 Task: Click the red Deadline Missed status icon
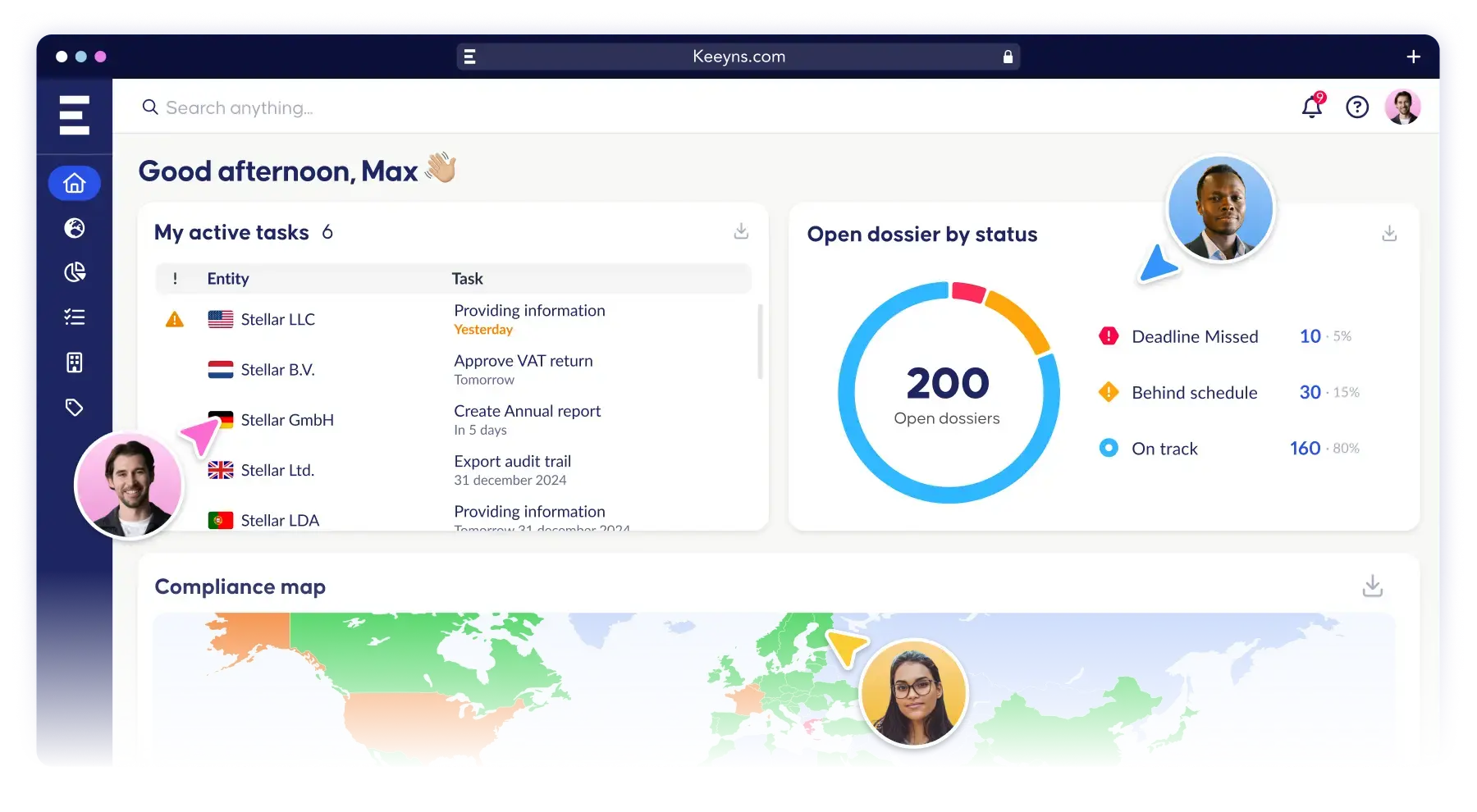1109,336
